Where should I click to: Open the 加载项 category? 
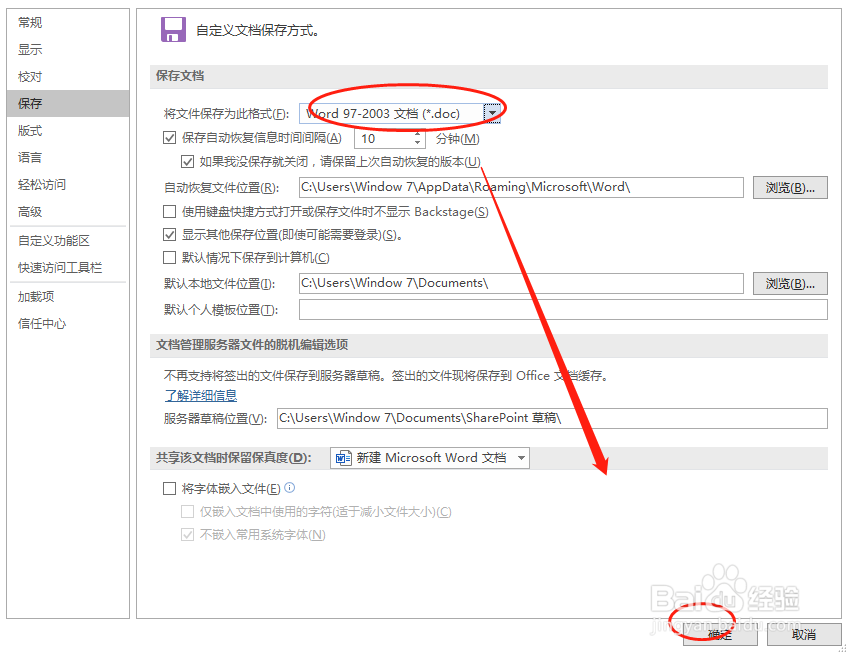coord(68,296)
